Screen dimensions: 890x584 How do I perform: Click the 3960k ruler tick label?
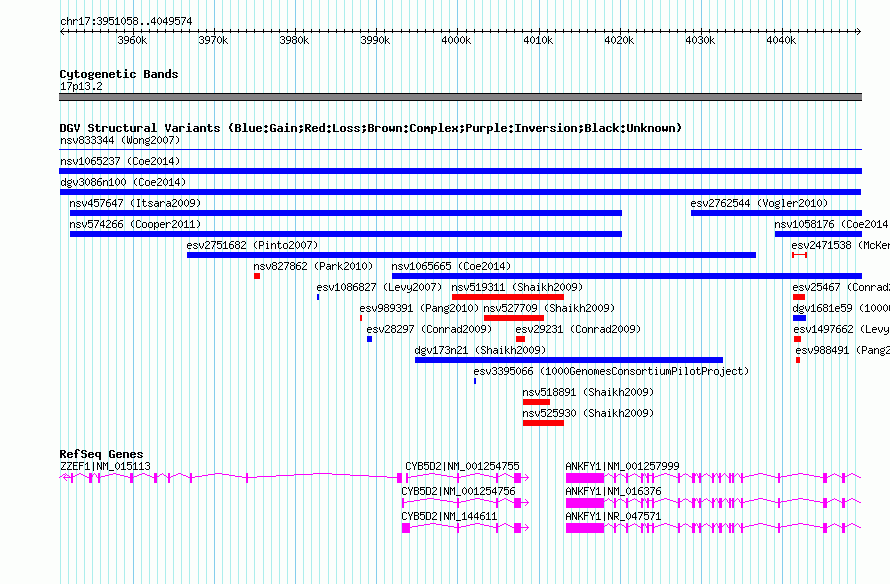(132, 40)
